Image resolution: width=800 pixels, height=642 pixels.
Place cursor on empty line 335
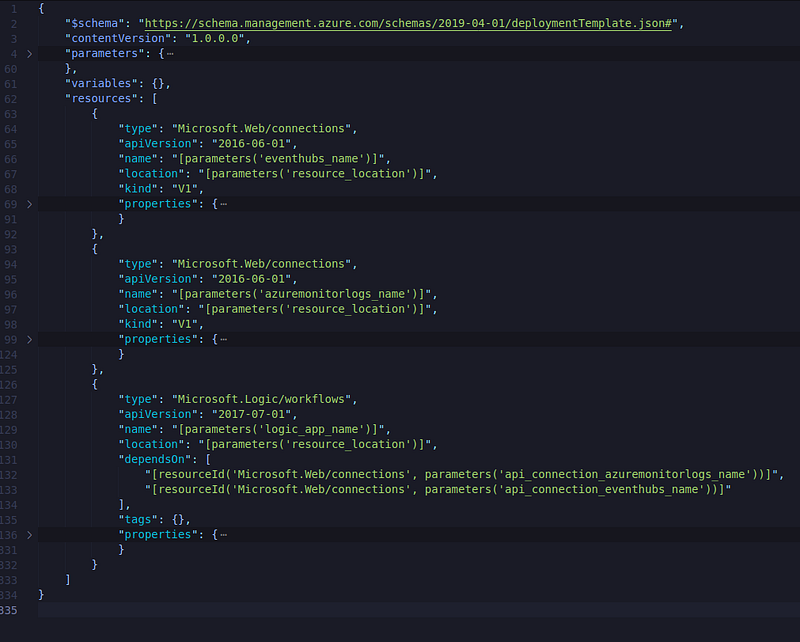[x=418, y=610]
